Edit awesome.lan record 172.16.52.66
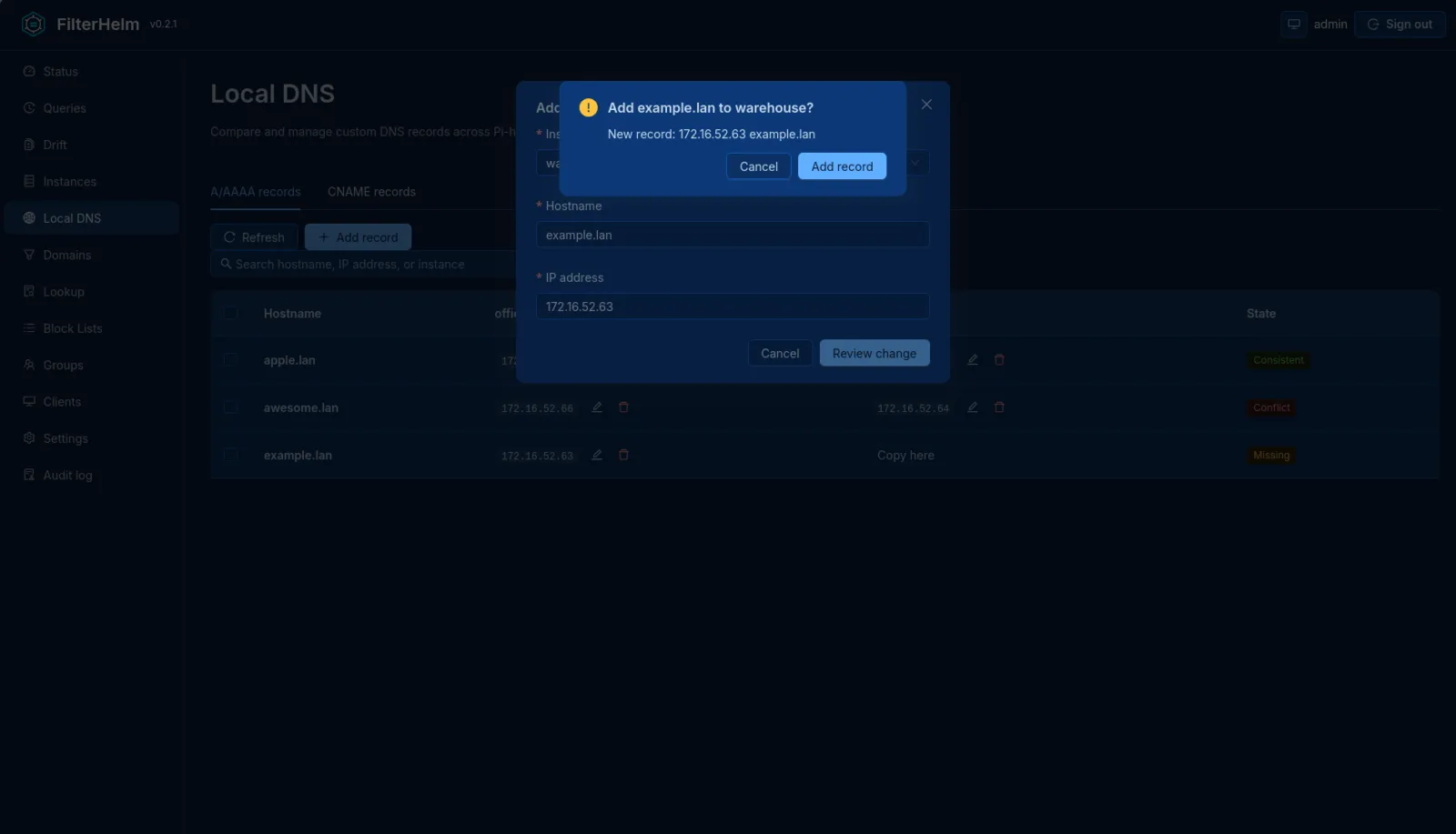Image resolution: width=1456 pixels, height=834 pixels. (x=597, y=407)
